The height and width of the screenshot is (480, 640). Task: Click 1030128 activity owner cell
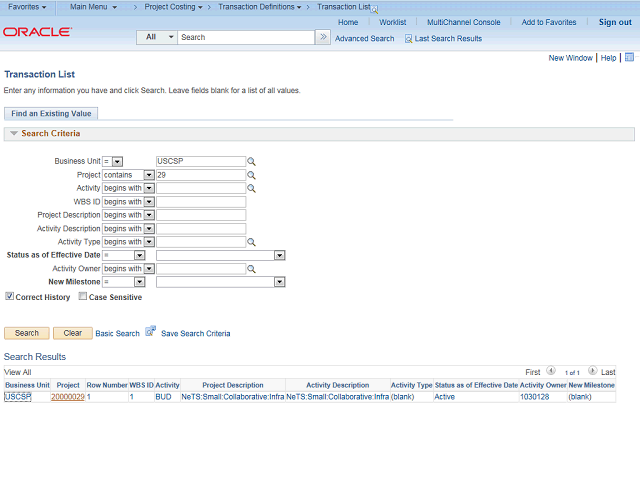point(534,397)
